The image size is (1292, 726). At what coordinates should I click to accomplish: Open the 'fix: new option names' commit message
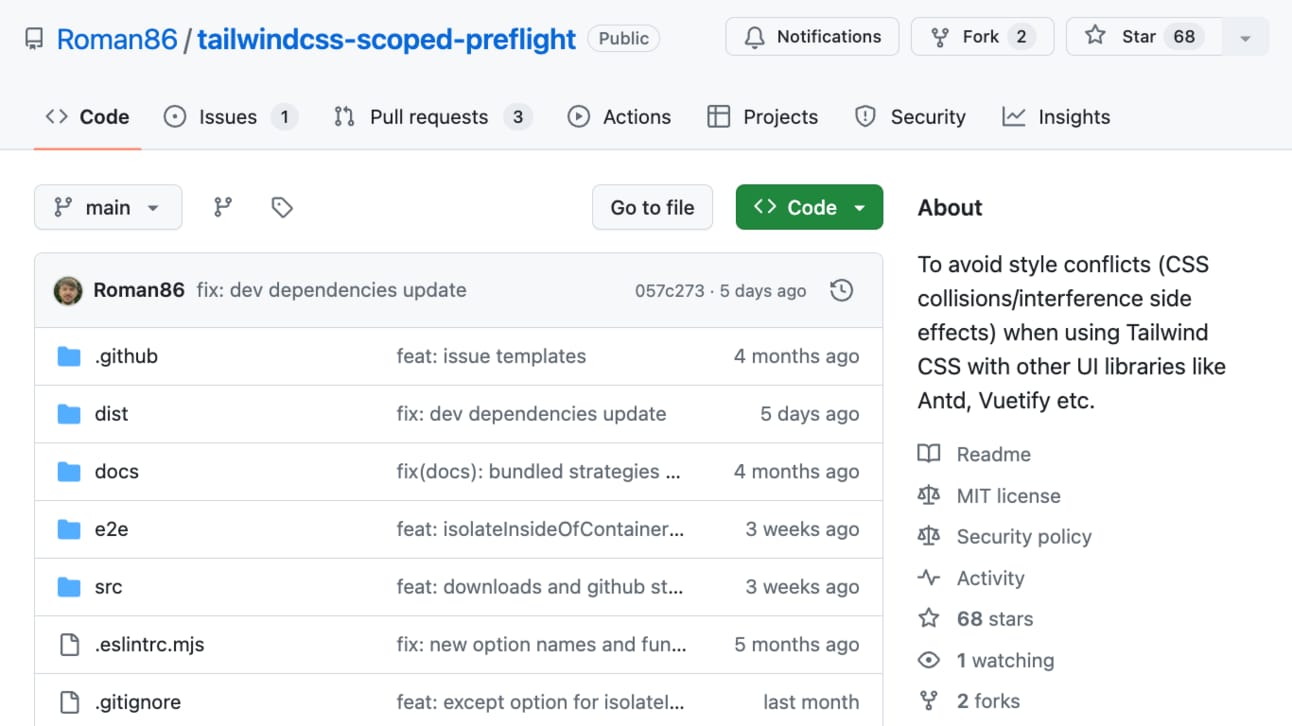click(541, 645)
